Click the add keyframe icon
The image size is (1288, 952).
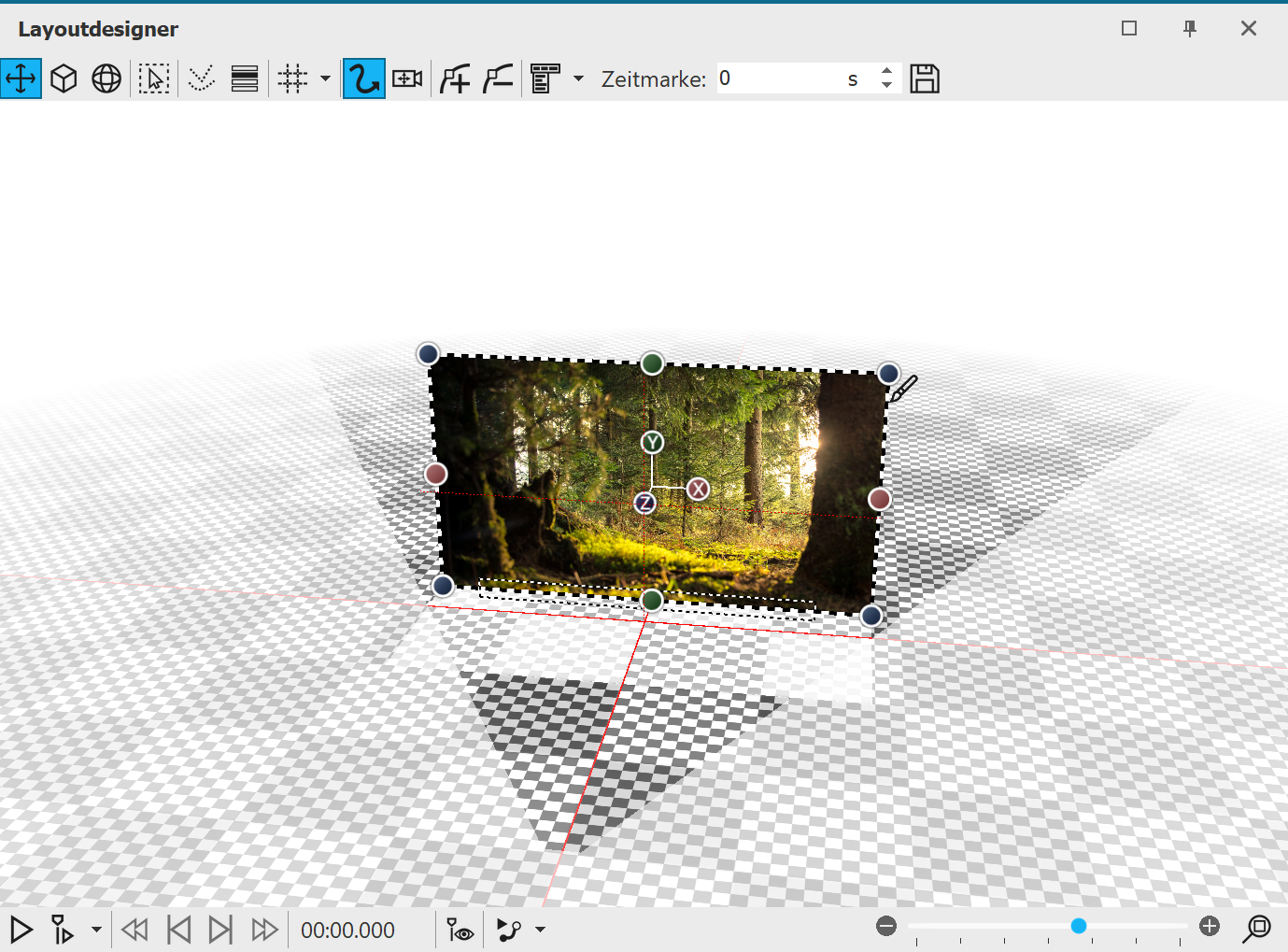455,78
